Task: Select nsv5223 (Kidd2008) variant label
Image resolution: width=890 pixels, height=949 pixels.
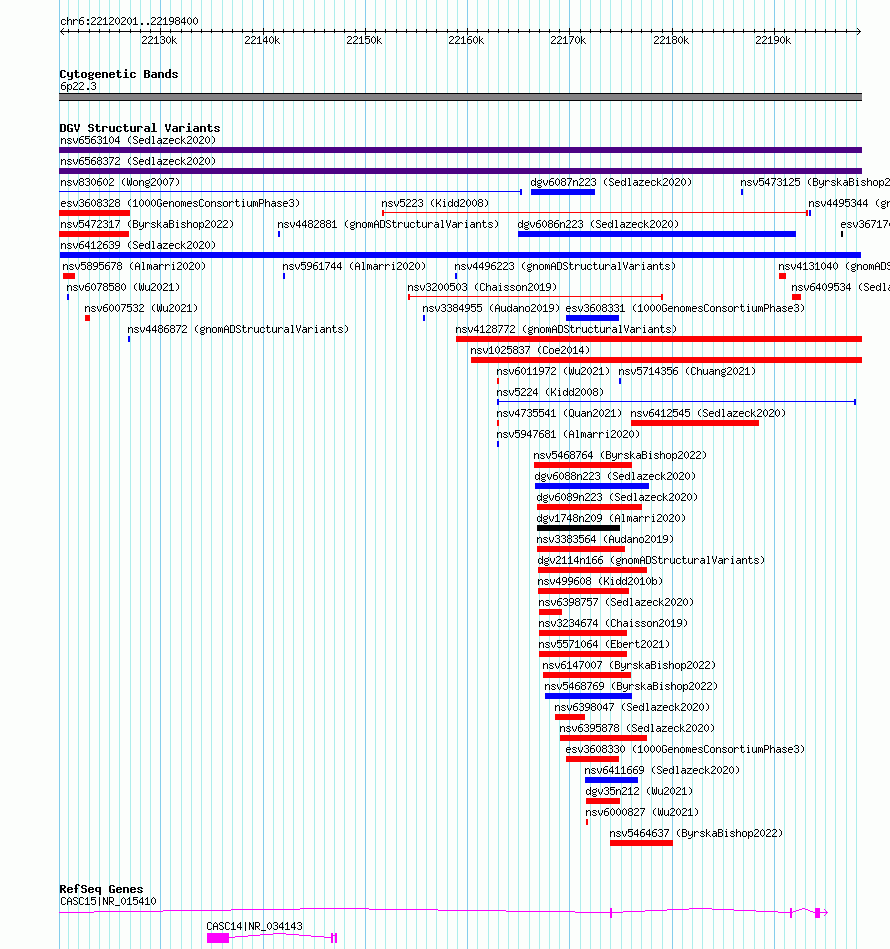Action: pos(435,203)
